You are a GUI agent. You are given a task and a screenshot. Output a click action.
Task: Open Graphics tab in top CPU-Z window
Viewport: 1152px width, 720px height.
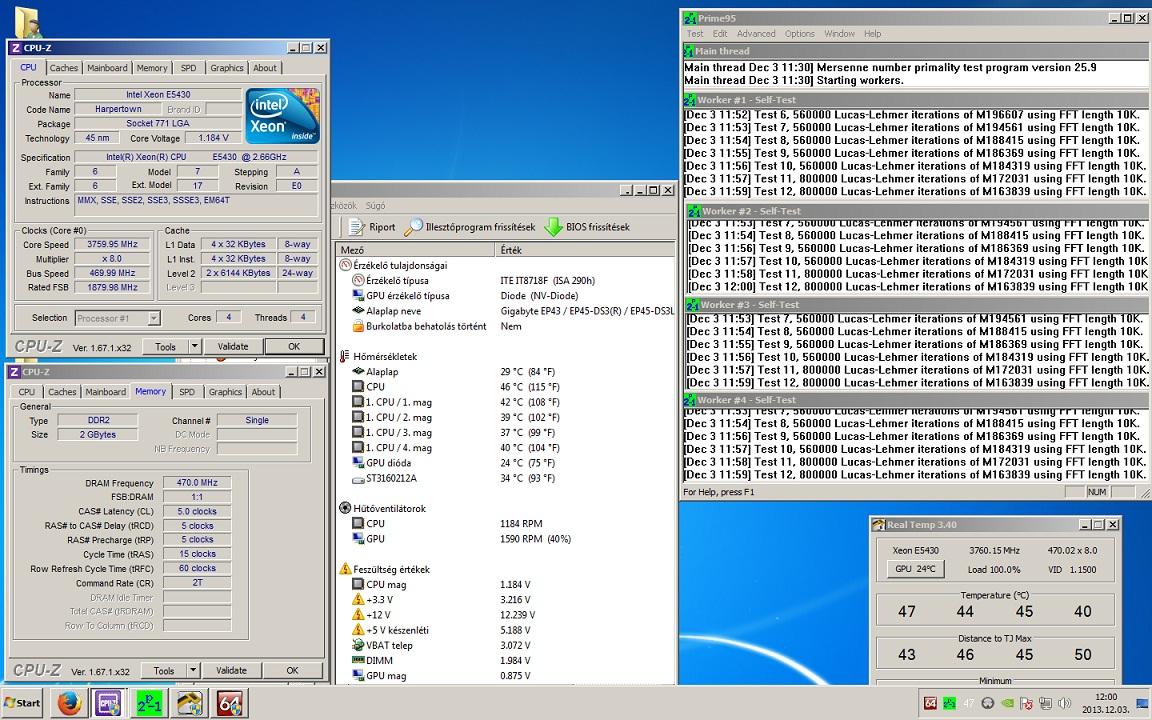tap(227, 68)
